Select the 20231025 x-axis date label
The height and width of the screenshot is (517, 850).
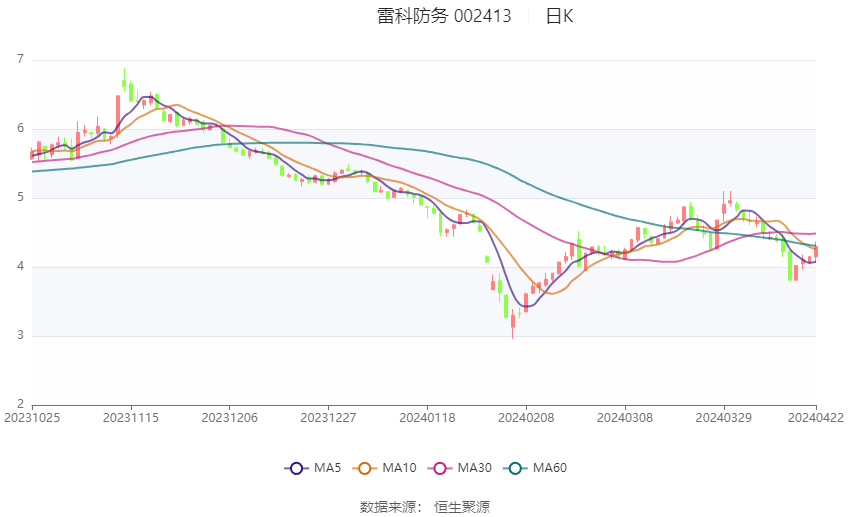(32, 418)
